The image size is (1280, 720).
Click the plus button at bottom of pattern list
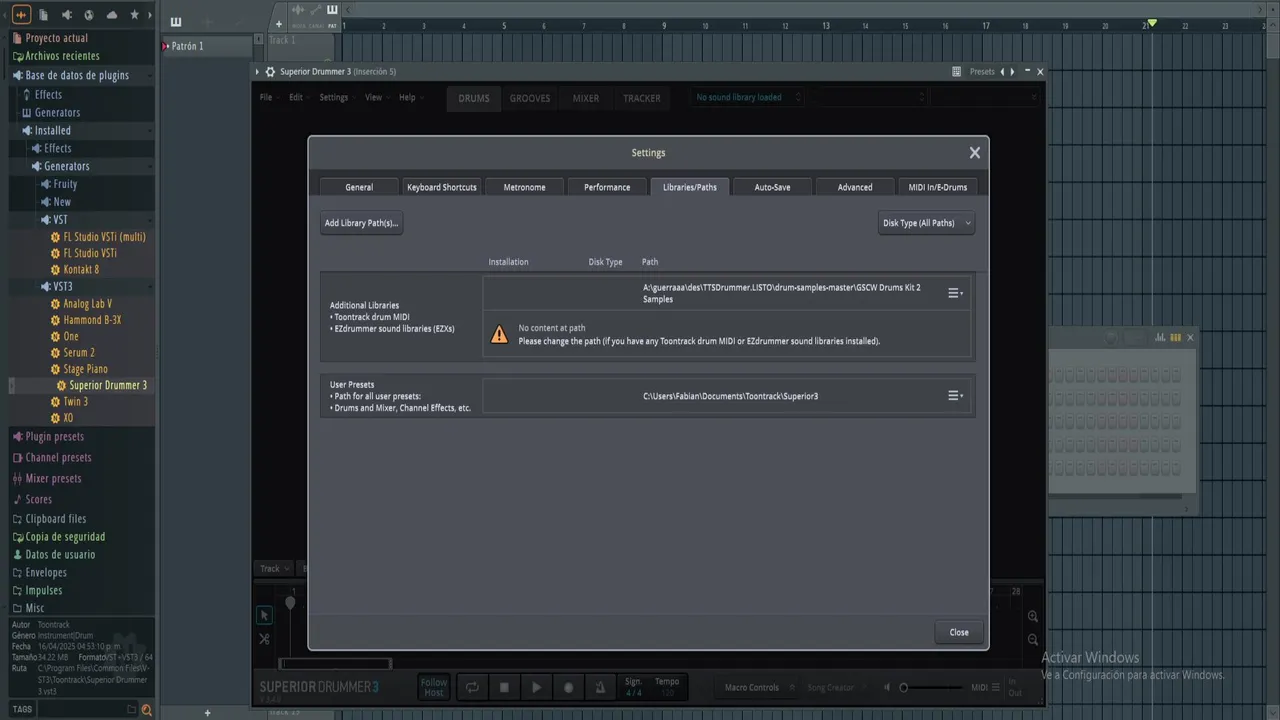click(208, 713)
